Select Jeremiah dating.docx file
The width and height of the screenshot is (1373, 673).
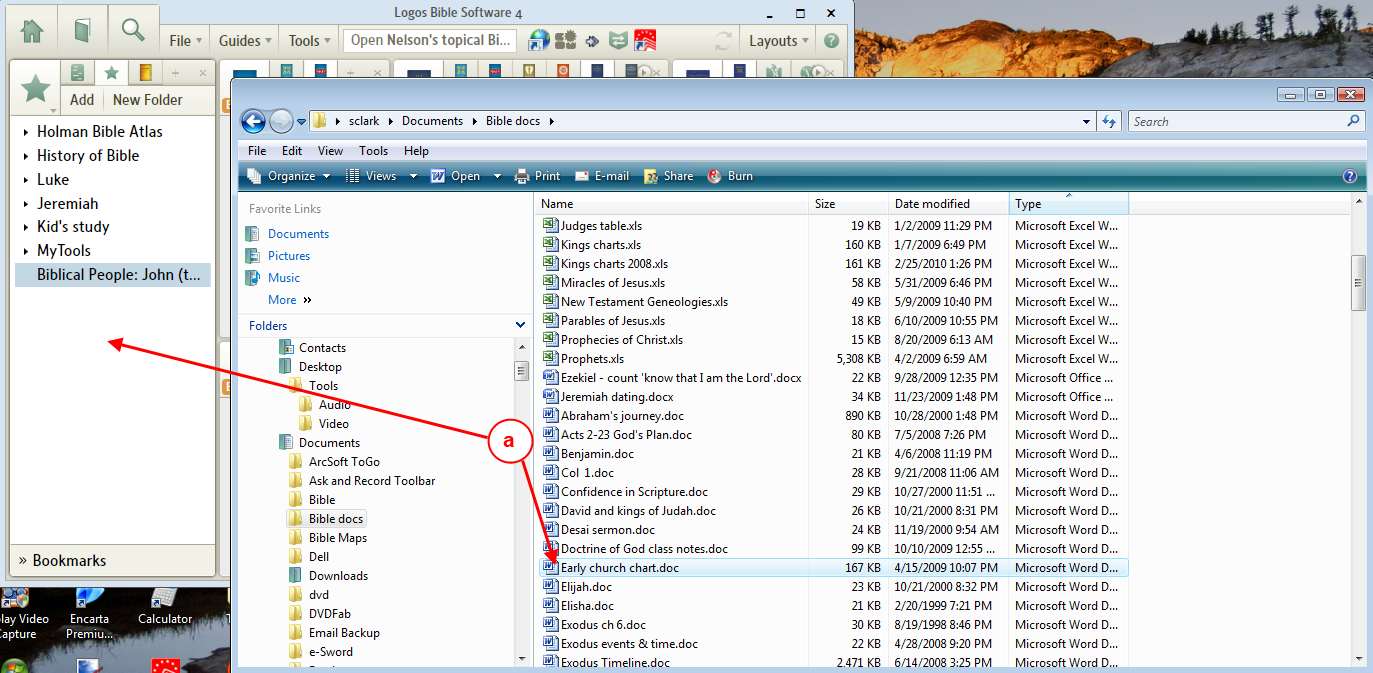[617, 397]
